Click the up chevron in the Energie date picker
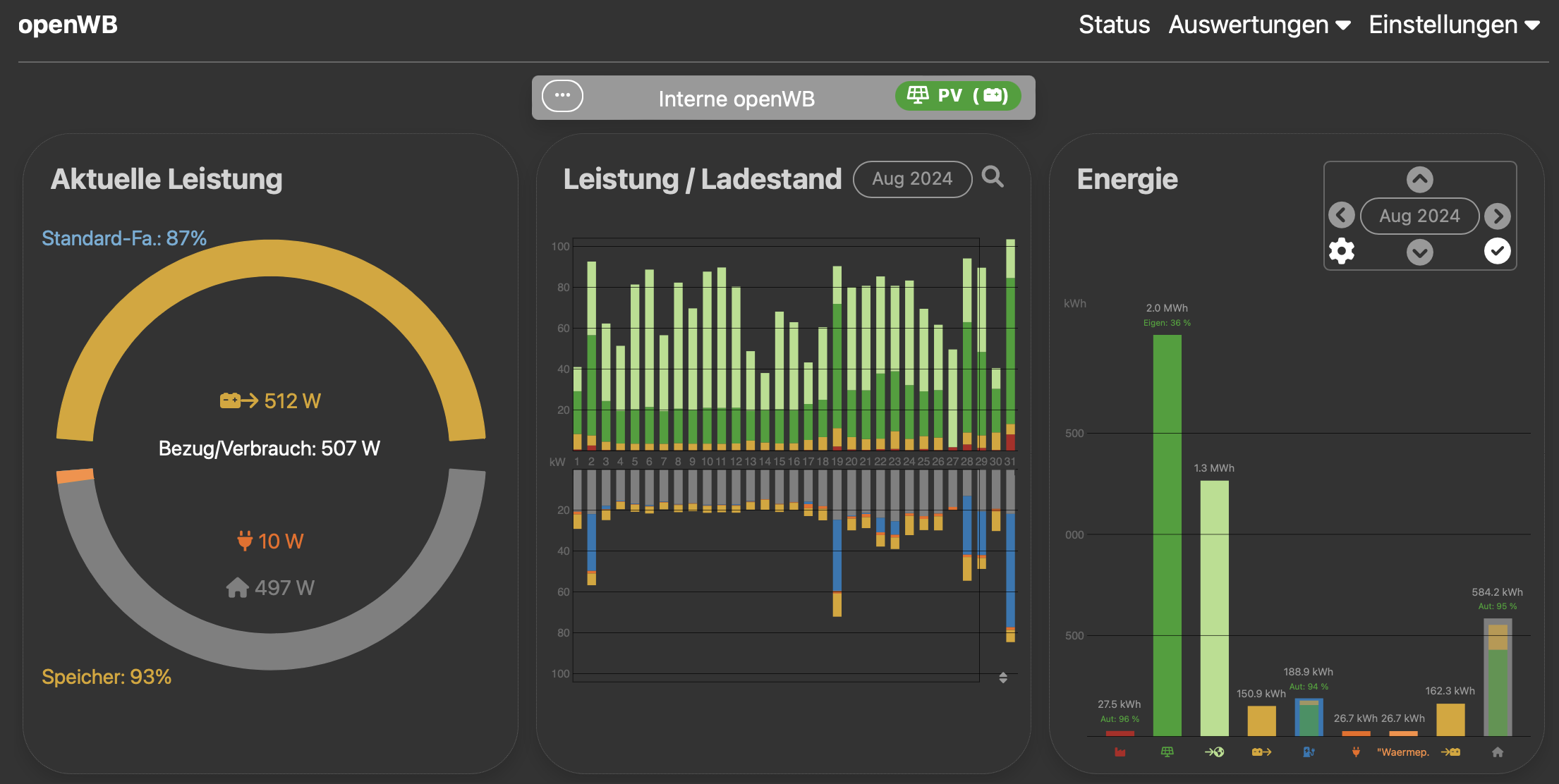Viewport: 1559px width, 784px height. coord(1419,179)
